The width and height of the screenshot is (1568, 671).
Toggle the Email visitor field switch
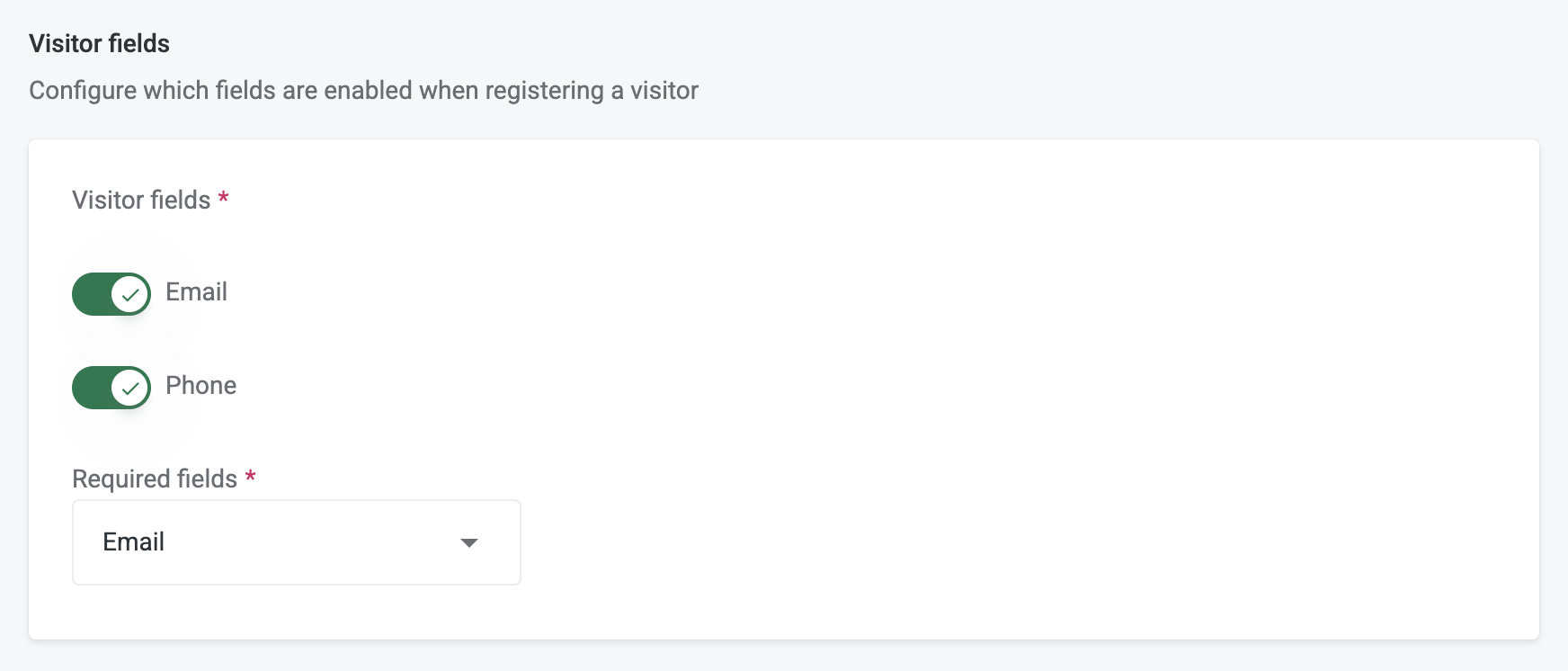[111, 294]
